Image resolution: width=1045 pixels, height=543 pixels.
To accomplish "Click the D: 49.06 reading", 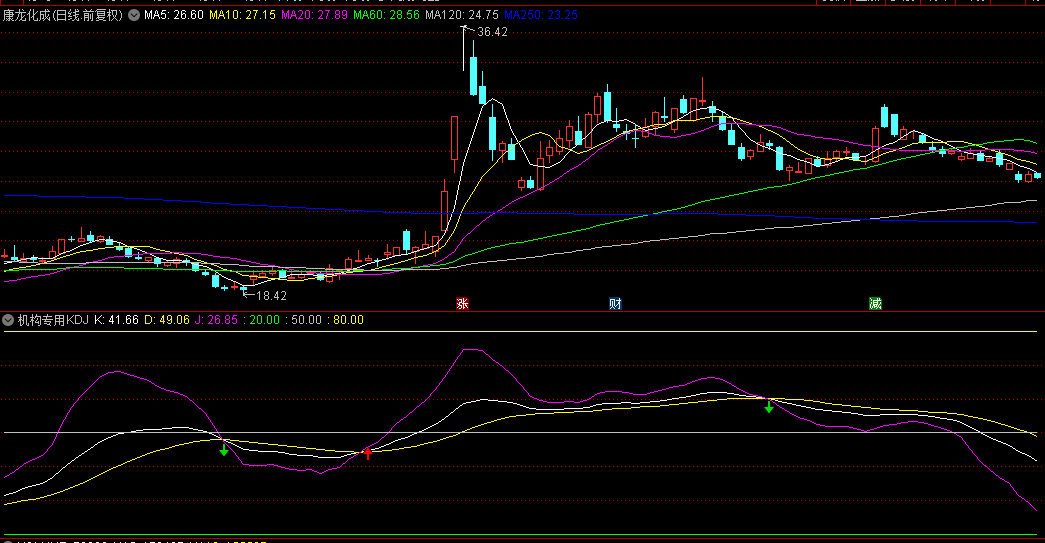I will pyautogui.click(x=167, y=320).
